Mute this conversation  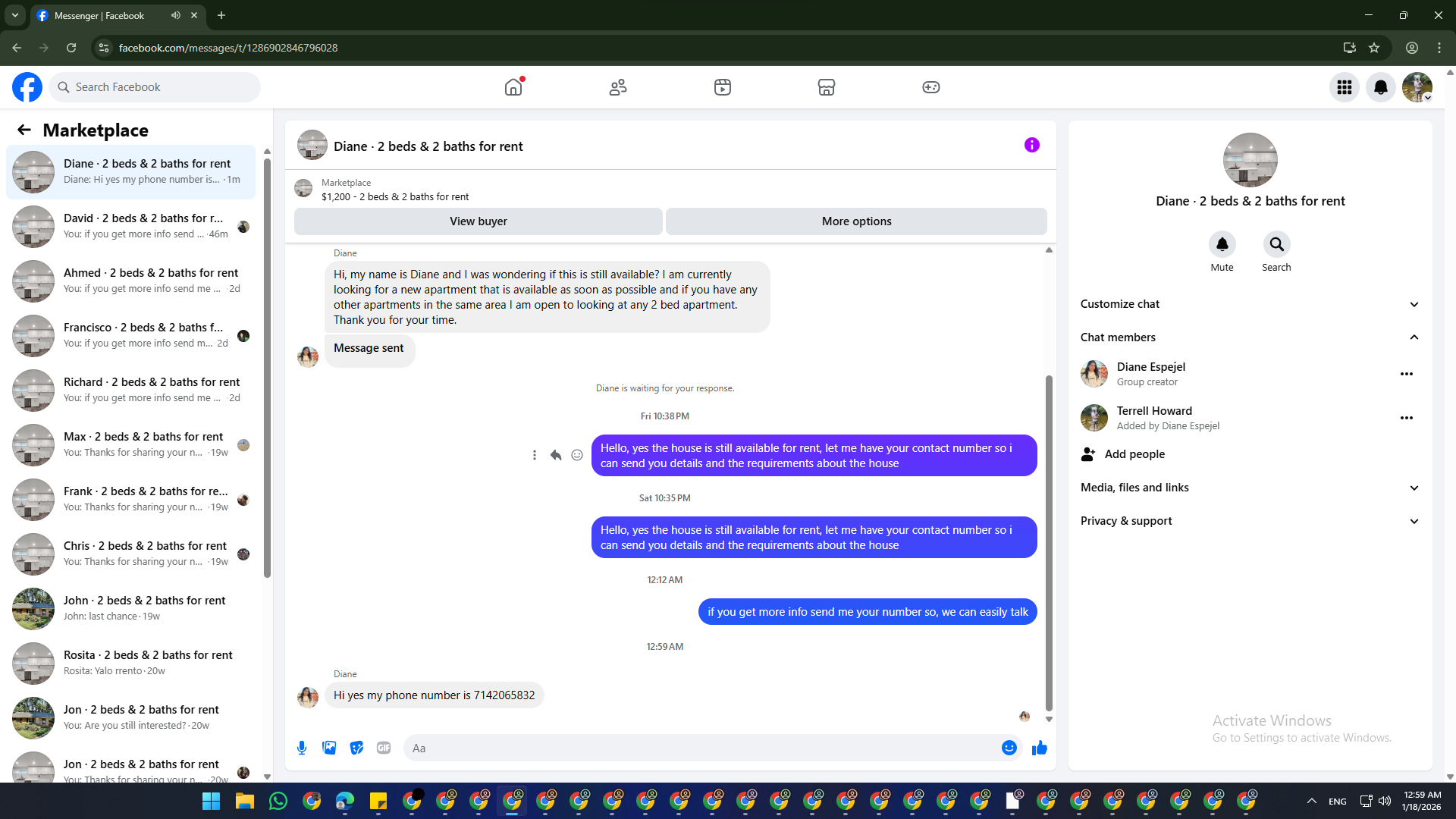click(x=1222, y=245)
